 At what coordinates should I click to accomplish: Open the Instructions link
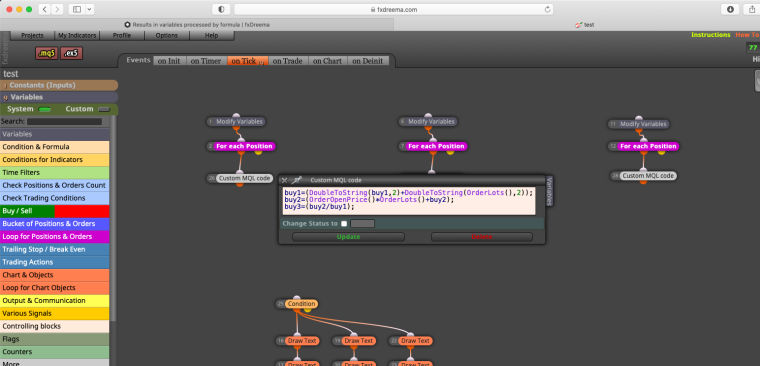point(711,35)
